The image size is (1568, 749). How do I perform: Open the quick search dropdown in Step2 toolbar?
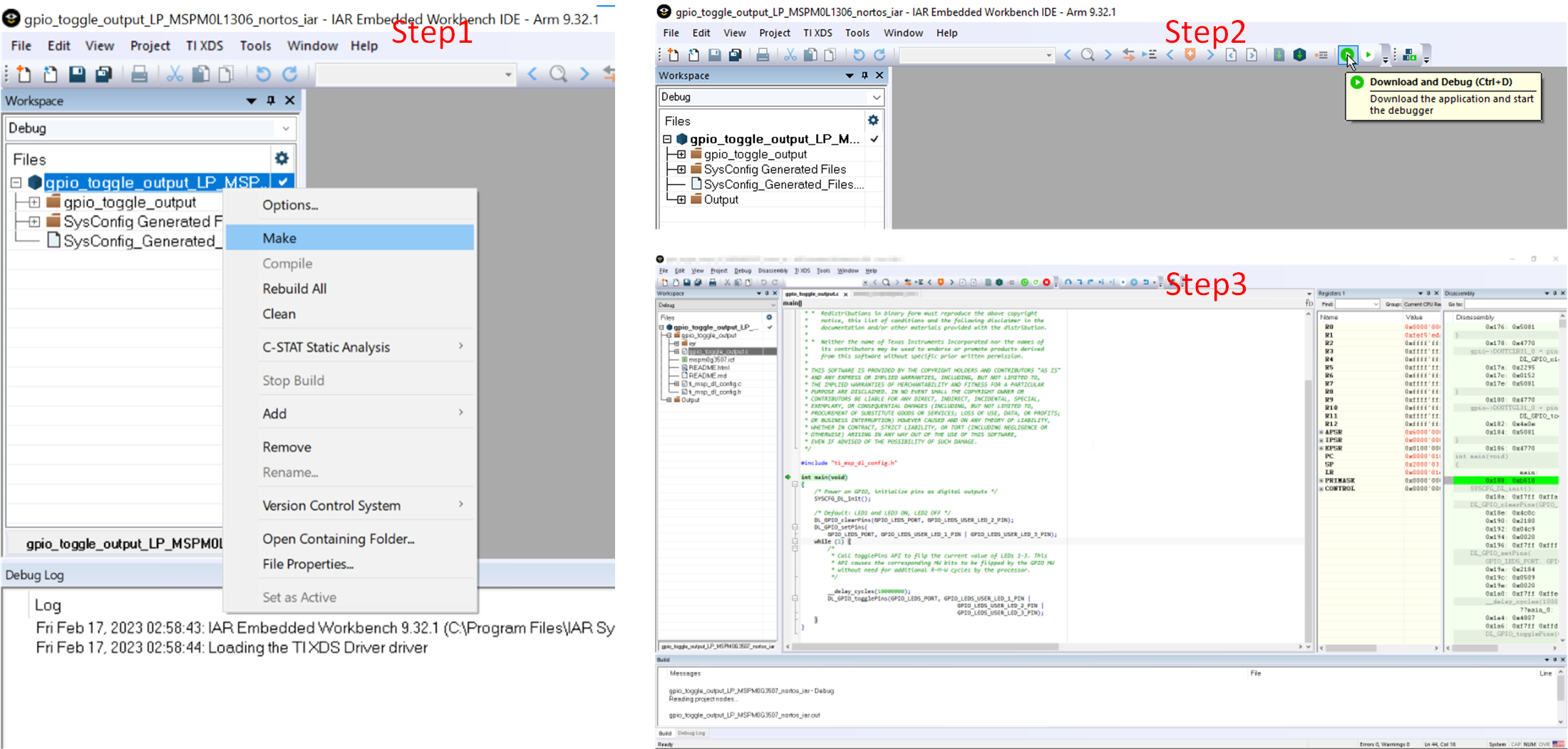click(1048, 55)
